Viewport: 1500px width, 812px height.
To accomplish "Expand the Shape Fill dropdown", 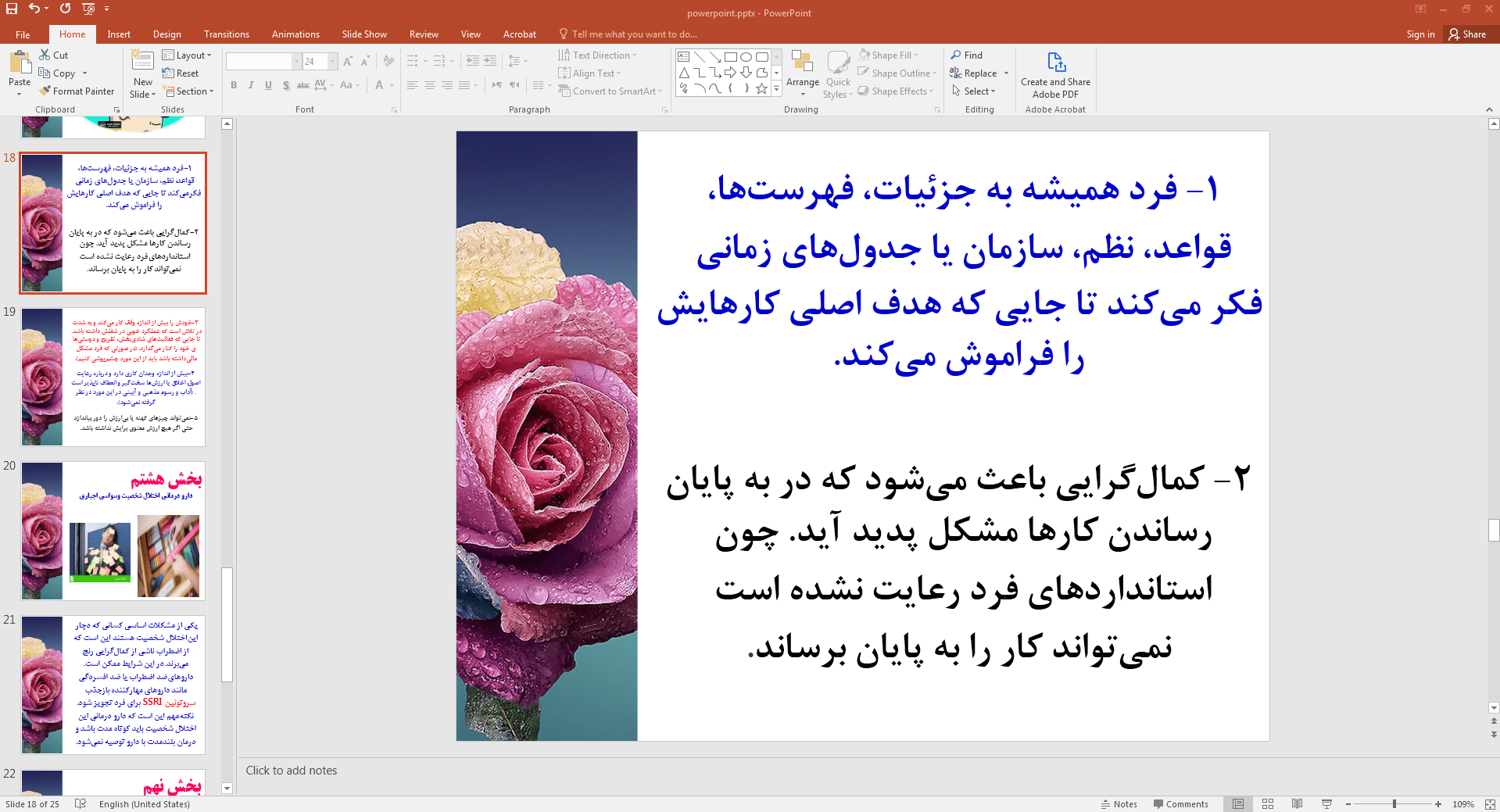I will (888, 55).
